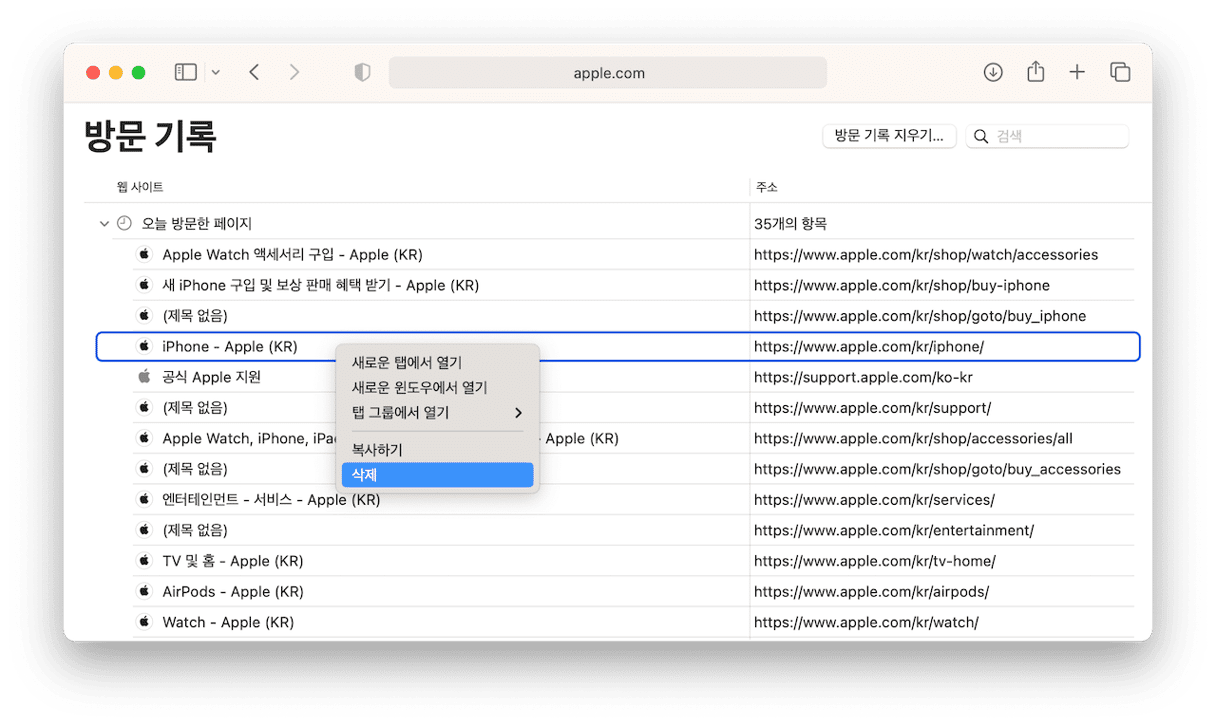Click the submenu arrow beside 탭 그룹에서 열기
Screen dimensions: 1216x725
[518, 412]
